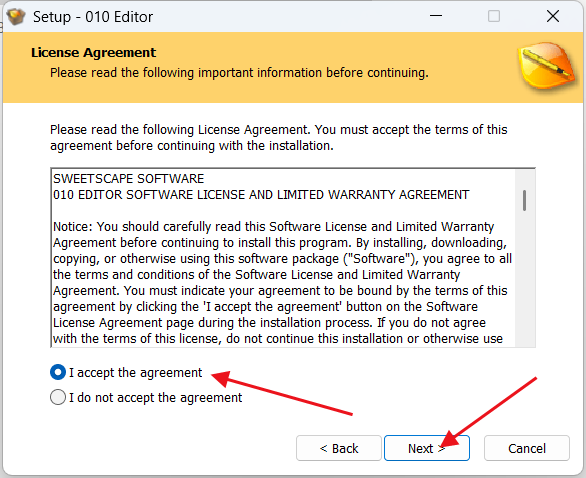
Task: Select the 'I accept the agreement' radio button
Action: (x=58, y=372)
